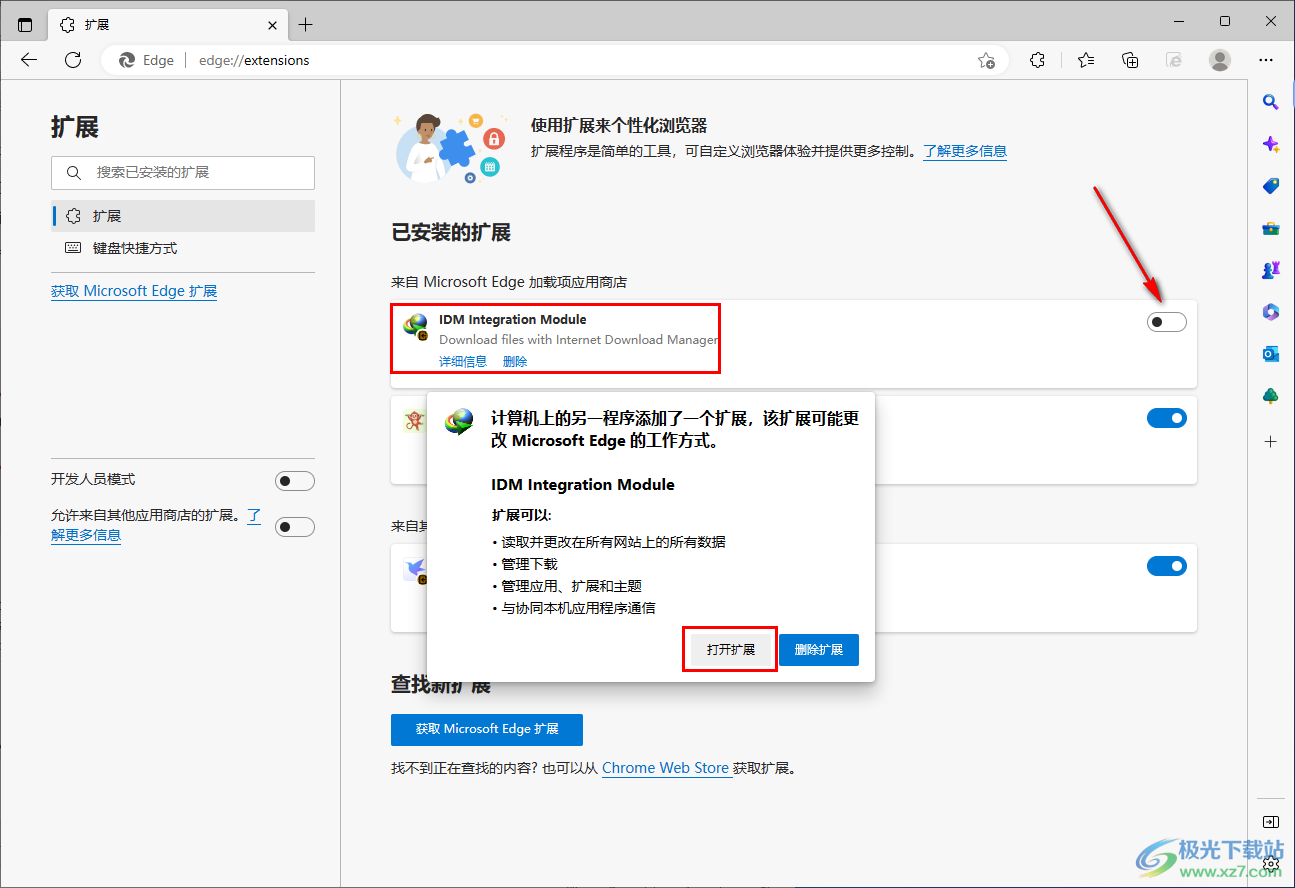Add a sidebar app with plus icon

[1271, 441]
